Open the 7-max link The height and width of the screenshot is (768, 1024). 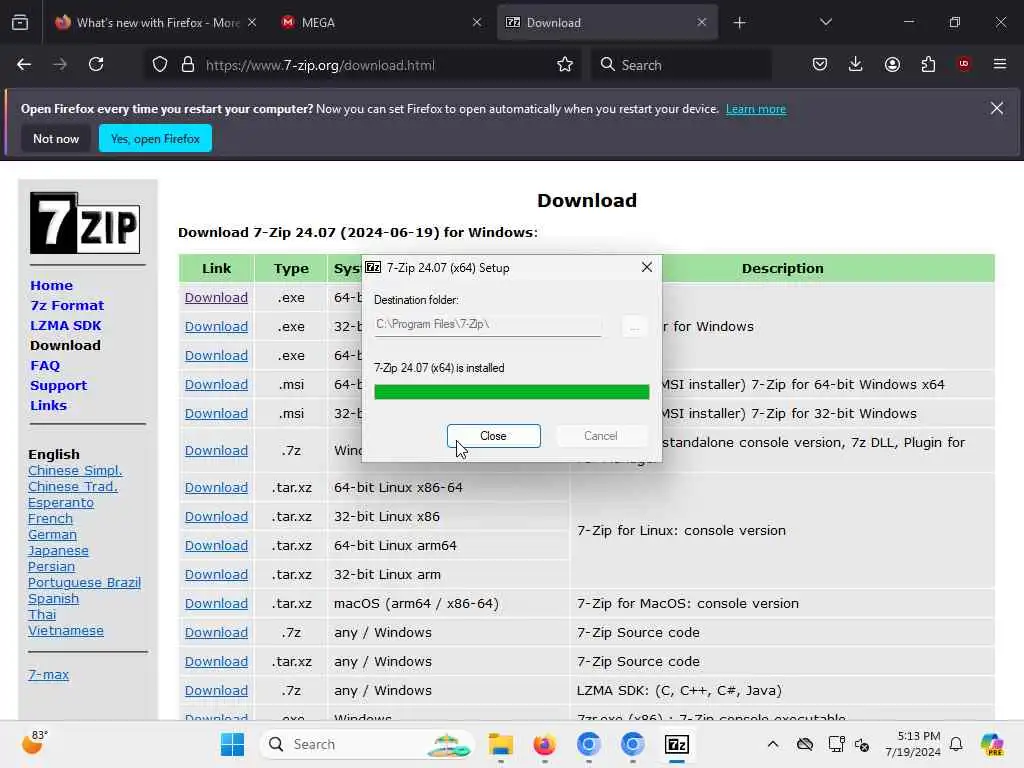[x=48, y=675]
